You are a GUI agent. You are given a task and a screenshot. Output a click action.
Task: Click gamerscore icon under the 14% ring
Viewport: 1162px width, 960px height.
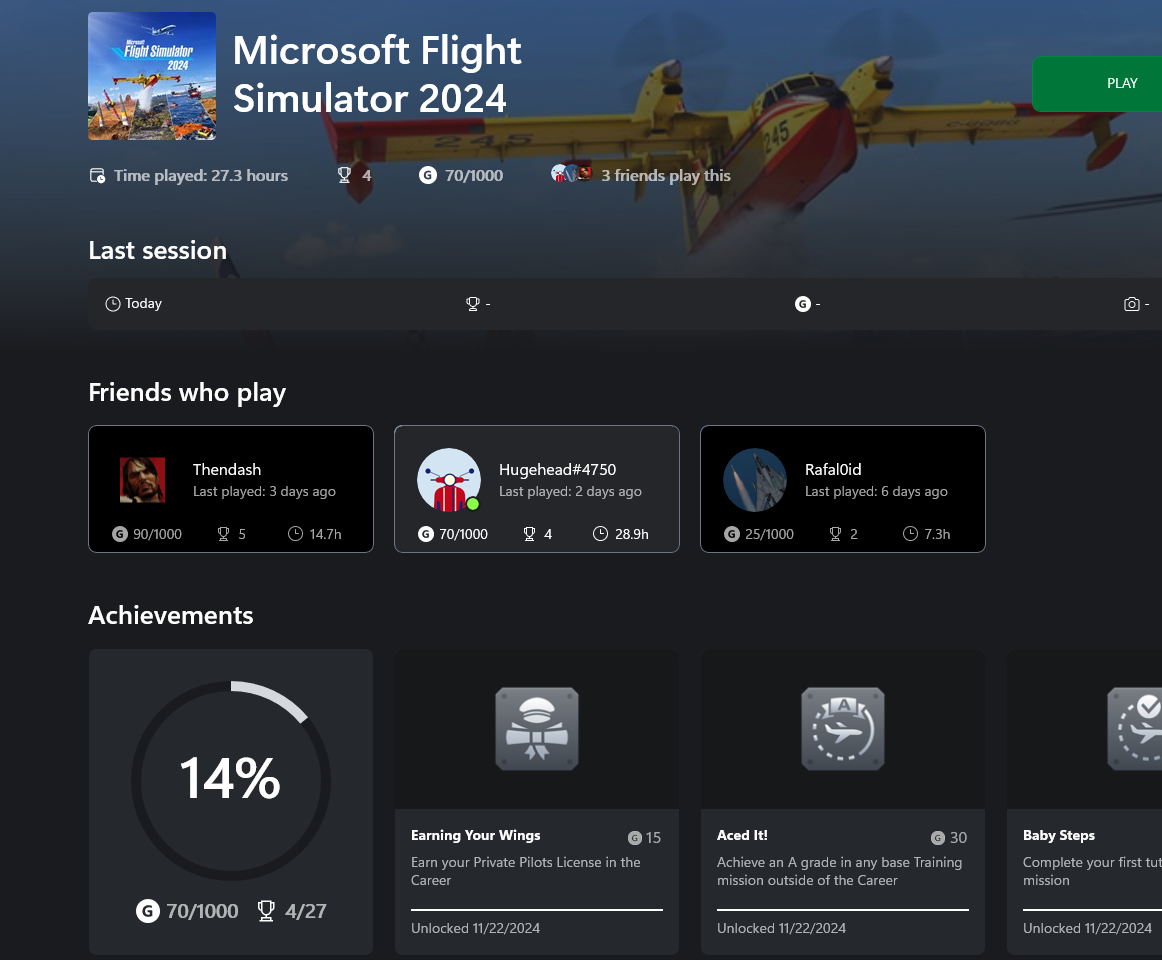(x=147, y=910)
